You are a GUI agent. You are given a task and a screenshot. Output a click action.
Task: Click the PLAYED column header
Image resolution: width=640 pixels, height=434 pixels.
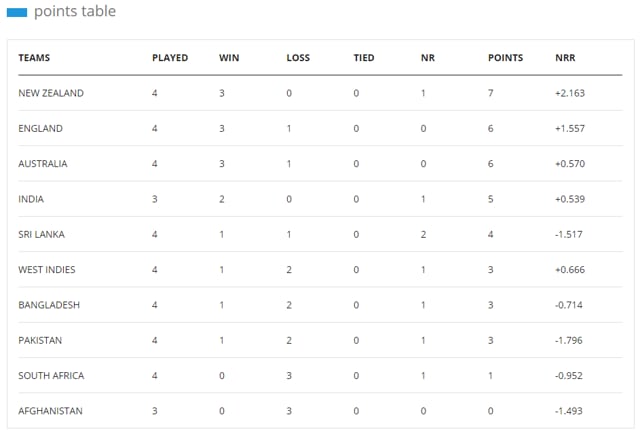tap(170, 58)
